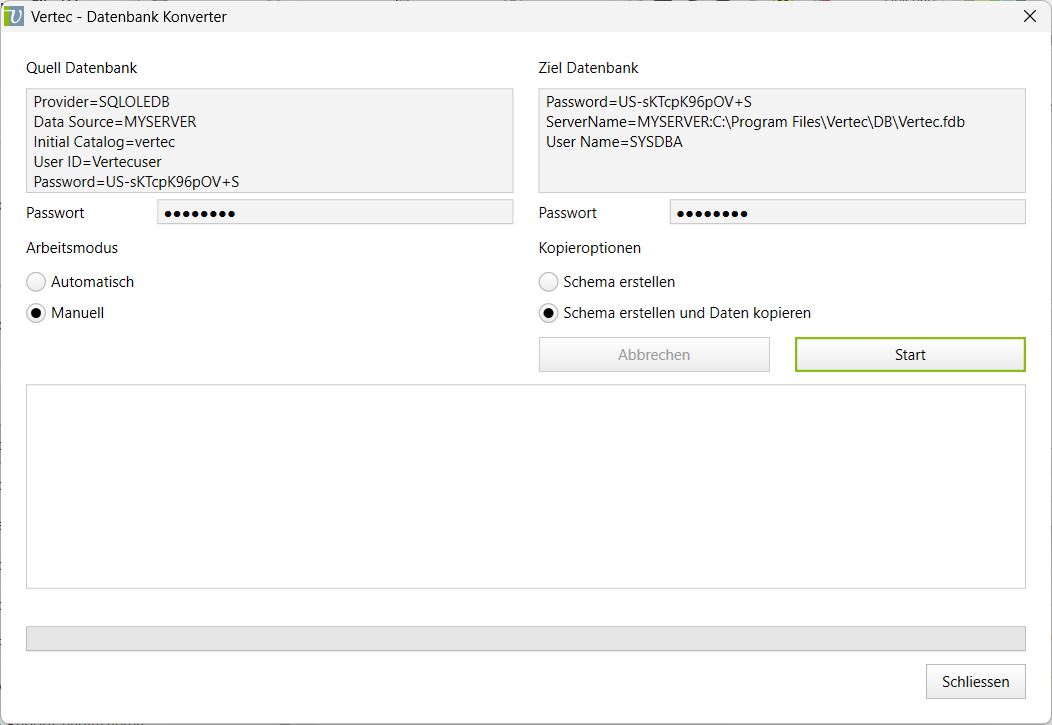Choose the Manuell radio button

(x=36, y=313)
